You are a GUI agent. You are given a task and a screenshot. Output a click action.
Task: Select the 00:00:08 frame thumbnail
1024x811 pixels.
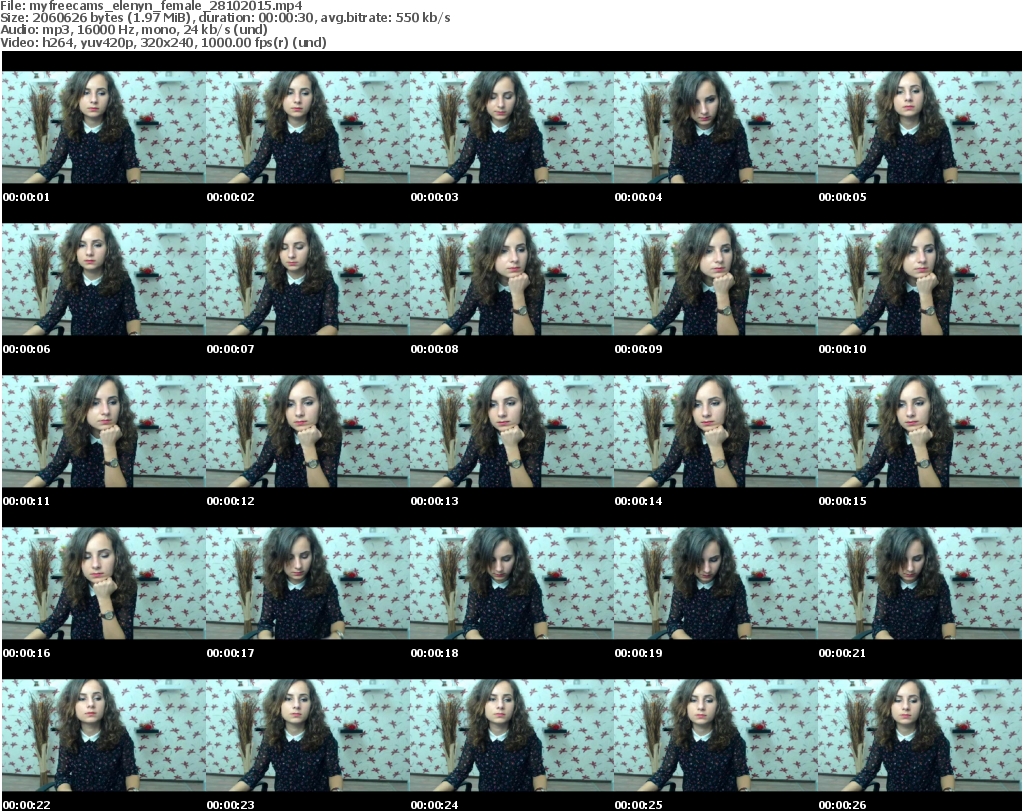tap(511, 279)
